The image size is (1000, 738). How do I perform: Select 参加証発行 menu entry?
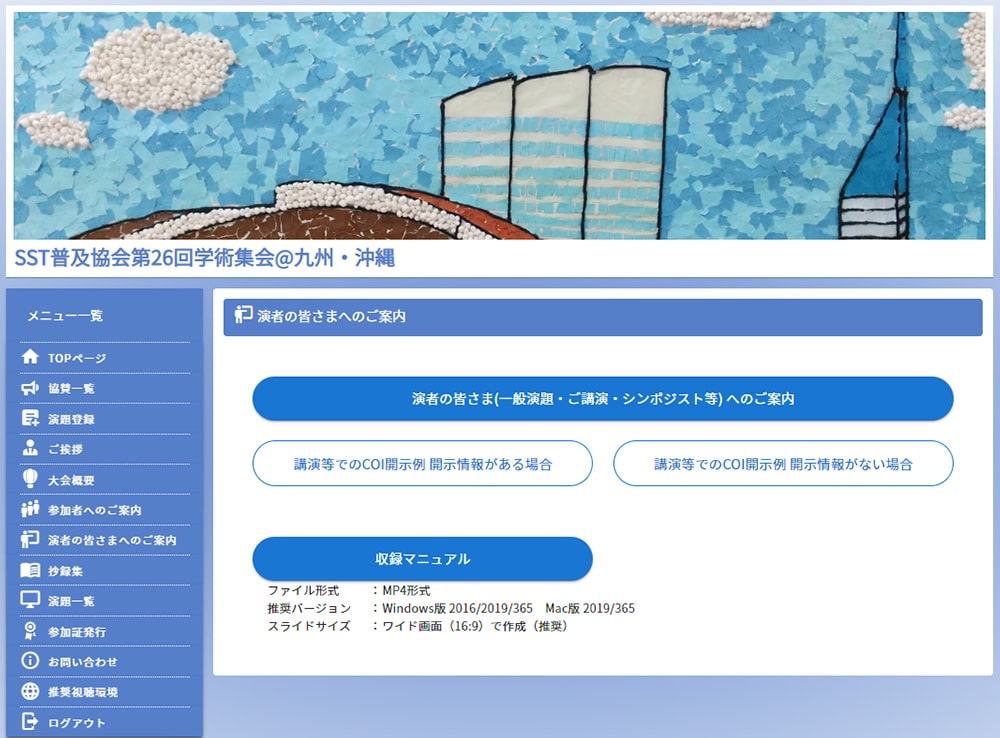[x=77, y=632]
